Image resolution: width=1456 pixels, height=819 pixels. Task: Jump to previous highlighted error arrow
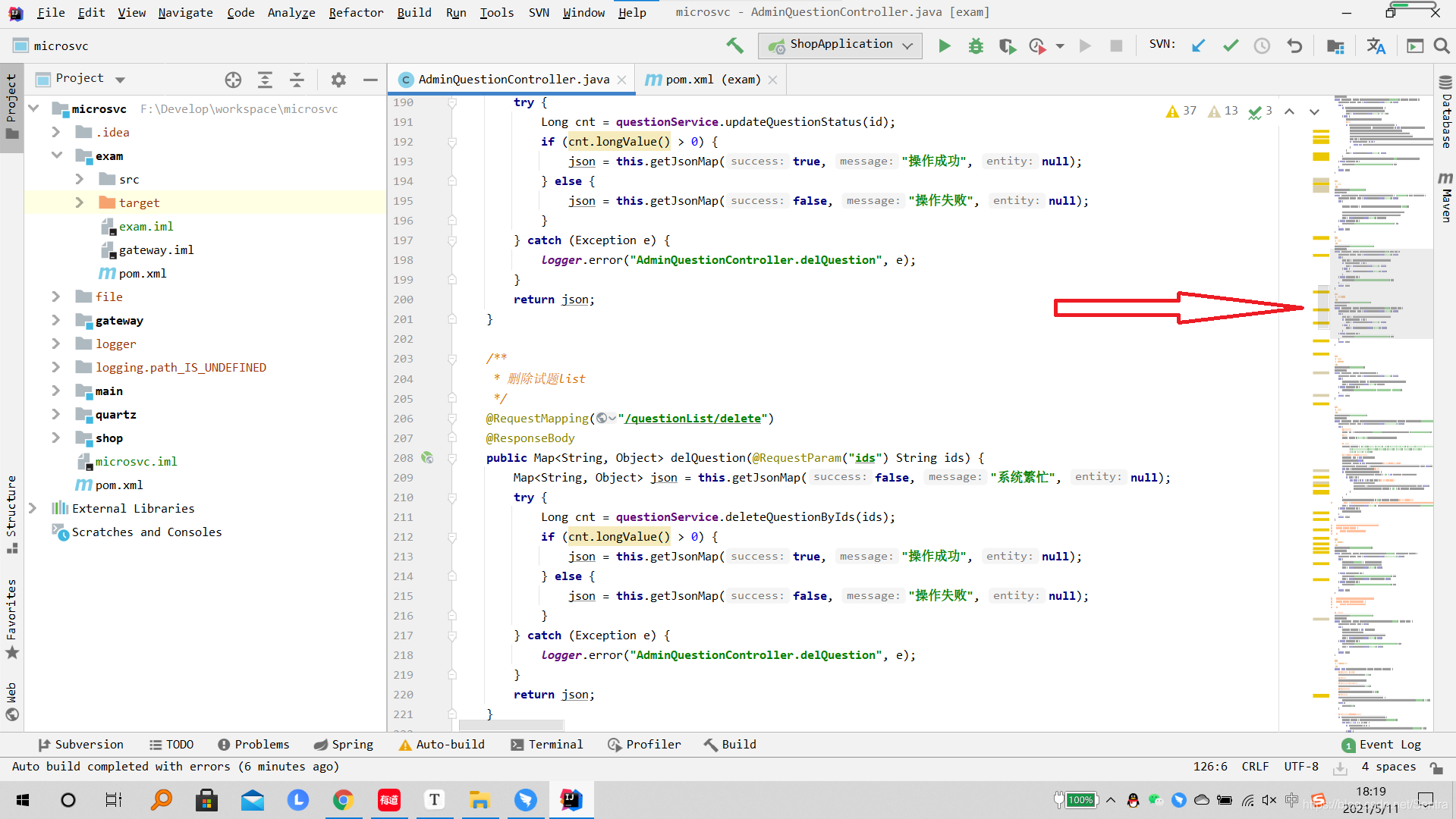coord(1289,111)
